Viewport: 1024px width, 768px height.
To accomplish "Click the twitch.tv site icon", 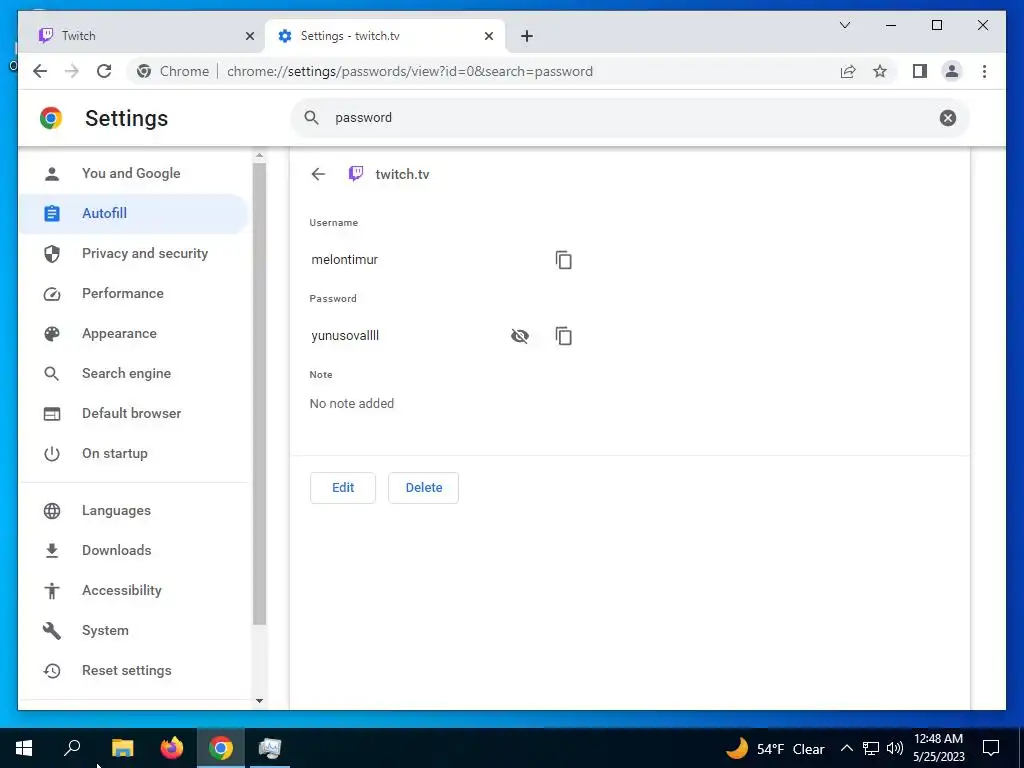I will (x=356, y=174).
